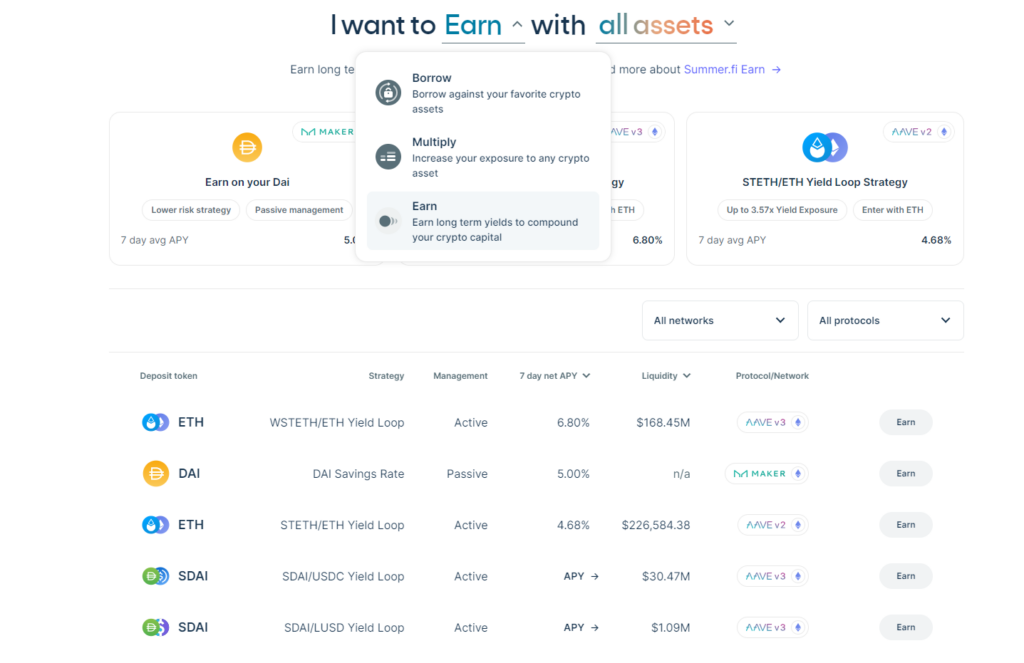This screenshot has height=663, width=1024.
Task: Click the Maker protocol badge in the DAI Savings row
Action: click(x=766, y=473)
